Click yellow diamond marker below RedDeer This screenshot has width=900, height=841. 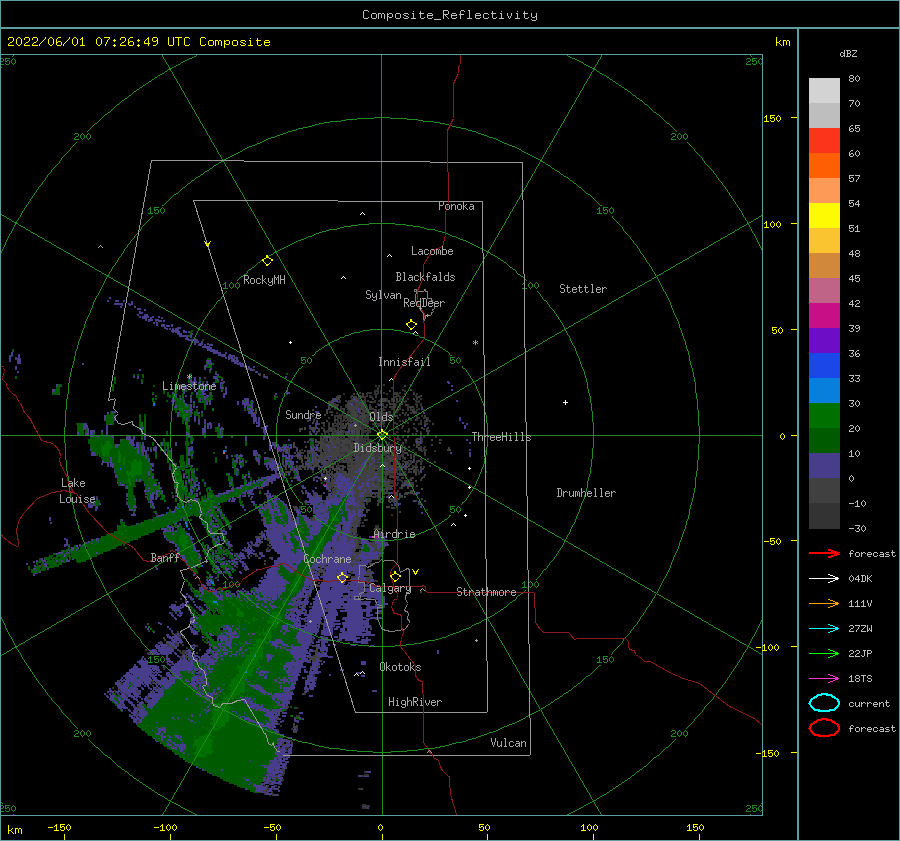[412, 325]
